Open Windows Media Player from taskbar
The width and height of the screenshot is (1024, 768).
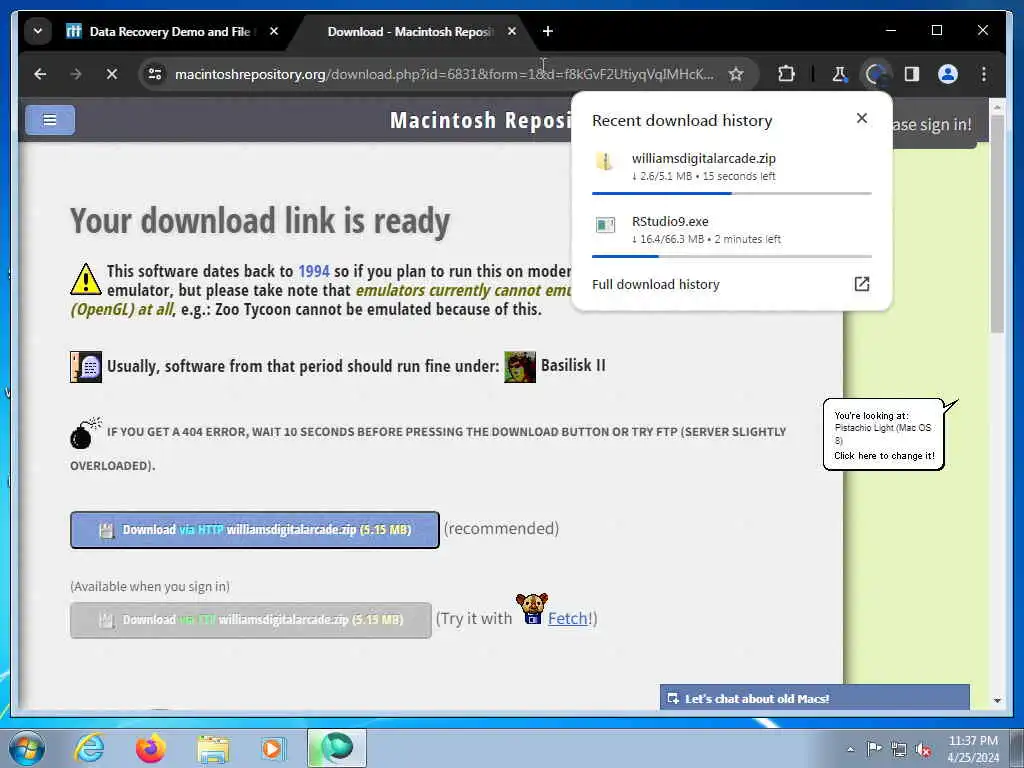273,748
